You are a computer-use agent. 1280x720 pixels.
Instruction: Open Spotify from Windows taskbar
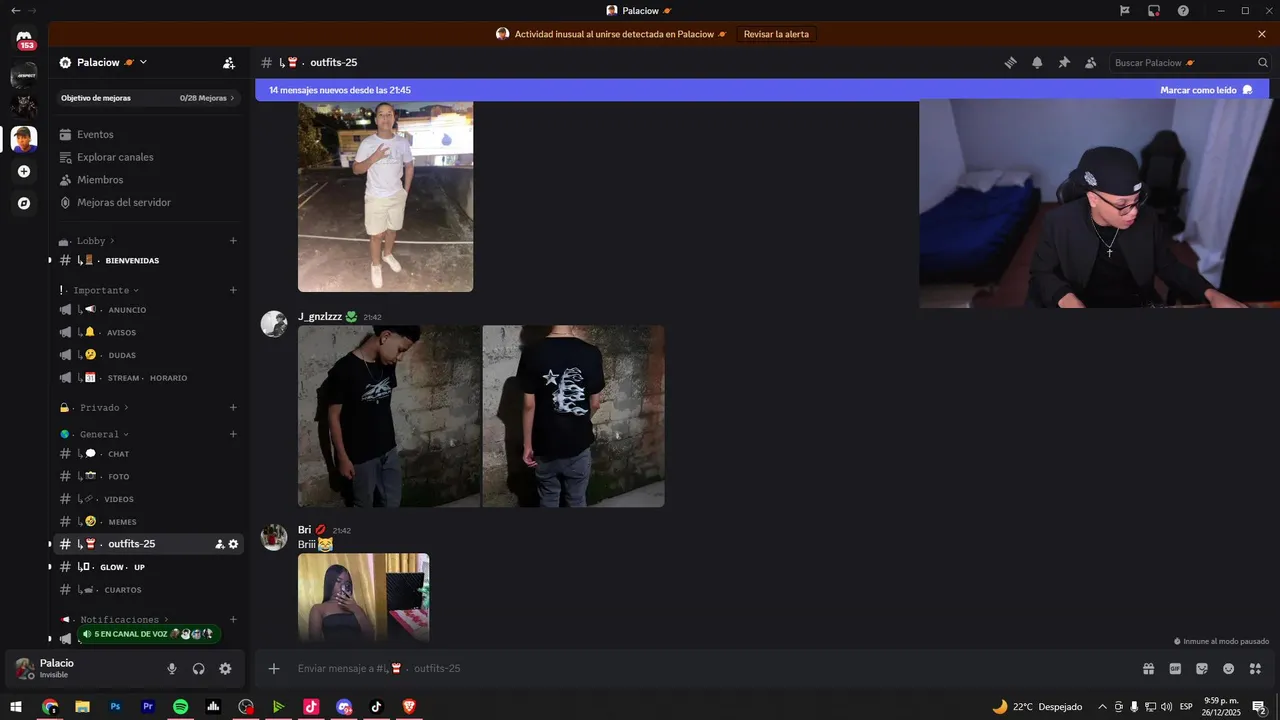pyautogui.click(x=180, y=707)
